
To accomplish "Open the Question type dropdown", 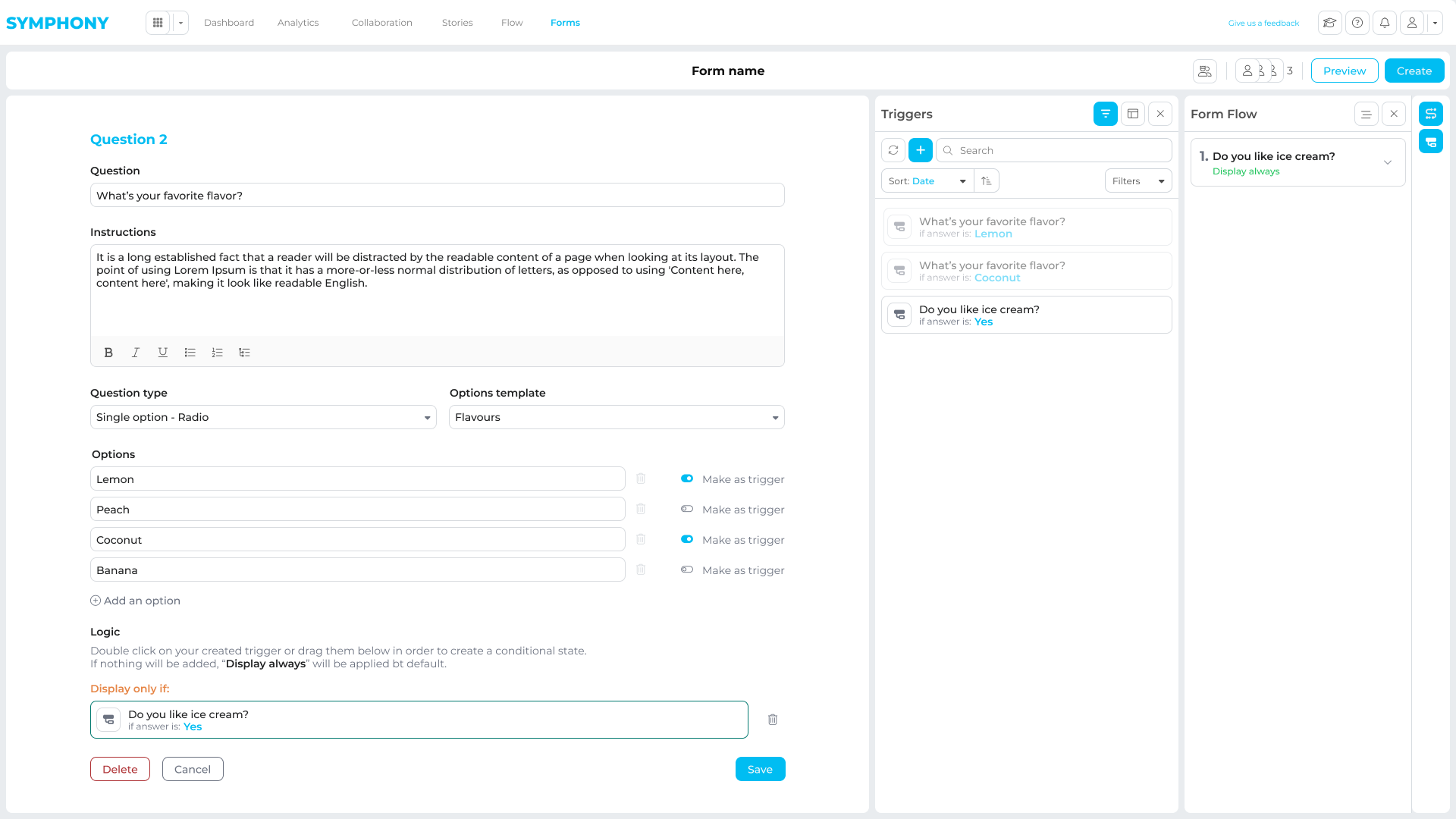I will (x=262, y=417).
